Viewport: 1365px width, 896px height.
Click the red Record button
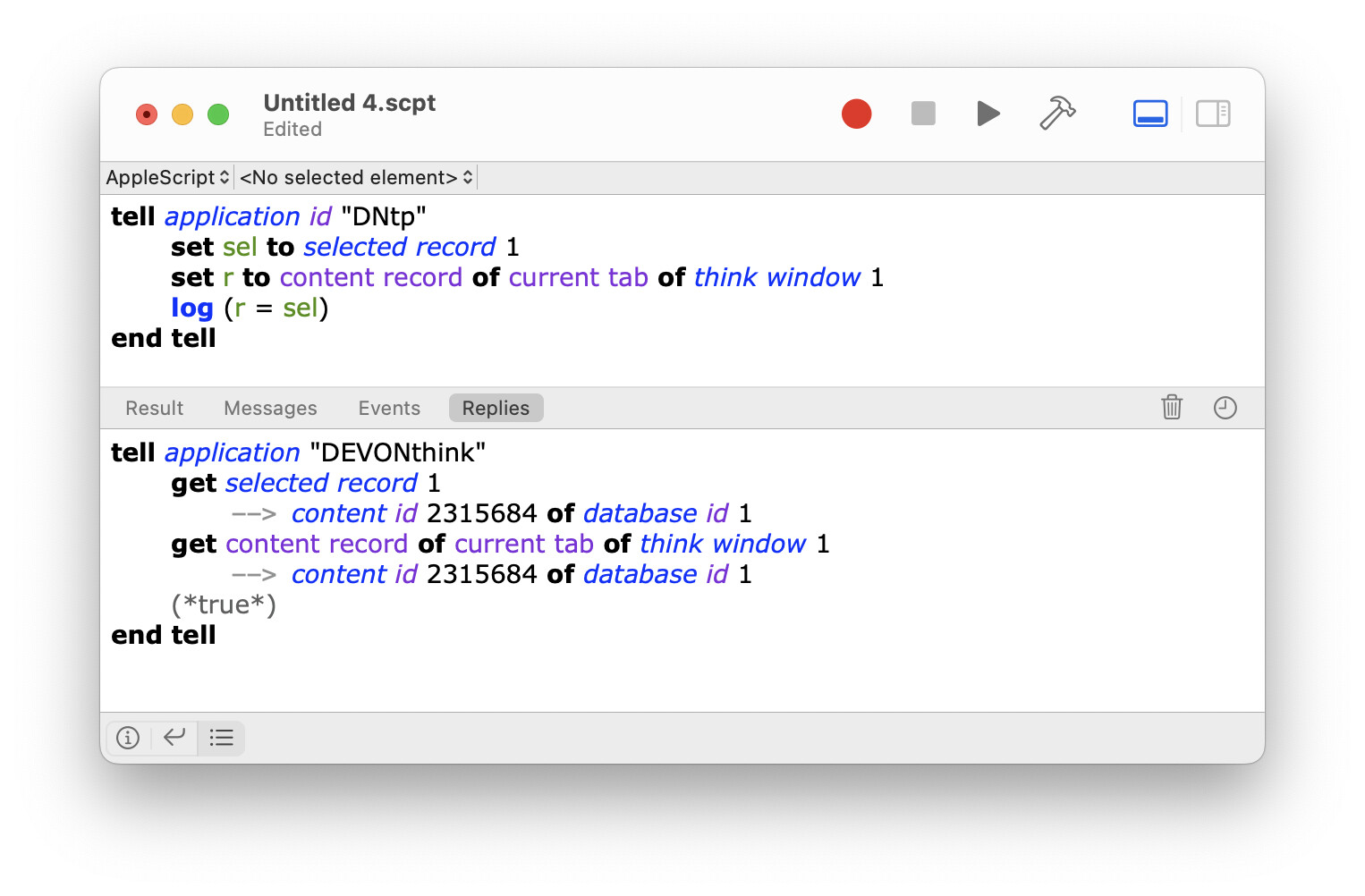856,114
